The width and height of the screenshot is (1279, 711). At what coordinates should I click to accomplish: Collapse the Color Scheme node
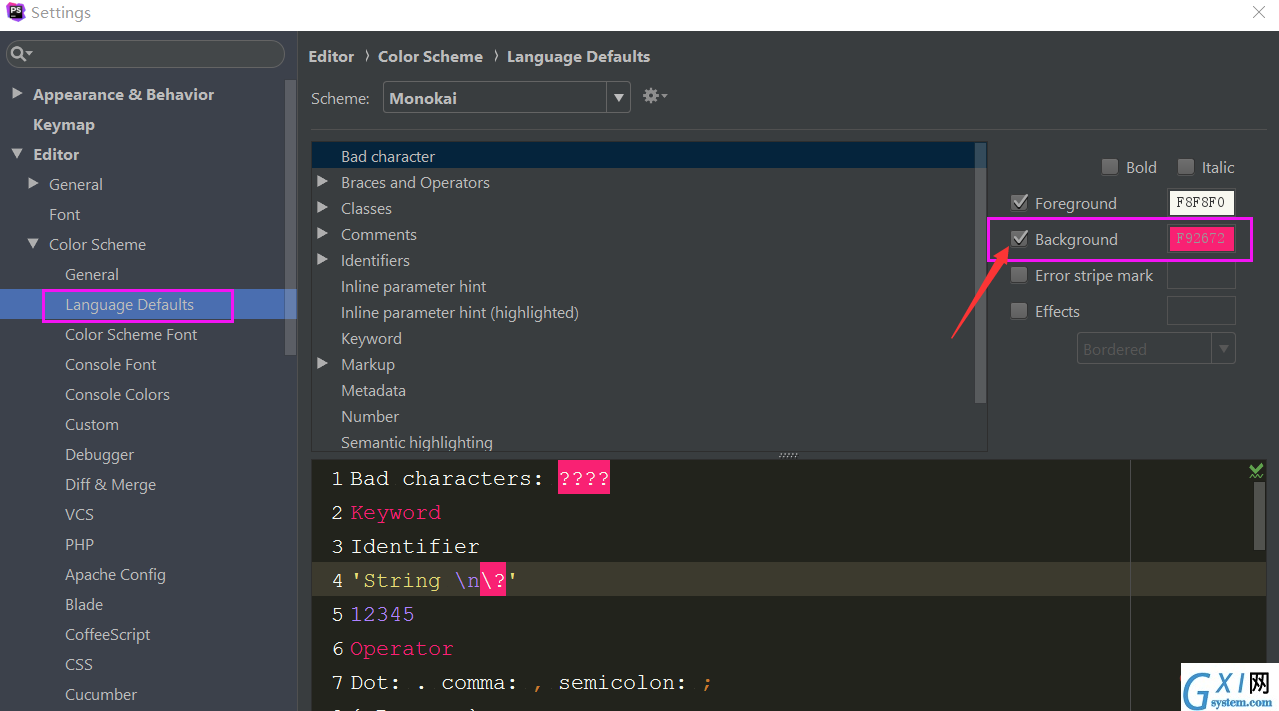(x=33, y=244)
